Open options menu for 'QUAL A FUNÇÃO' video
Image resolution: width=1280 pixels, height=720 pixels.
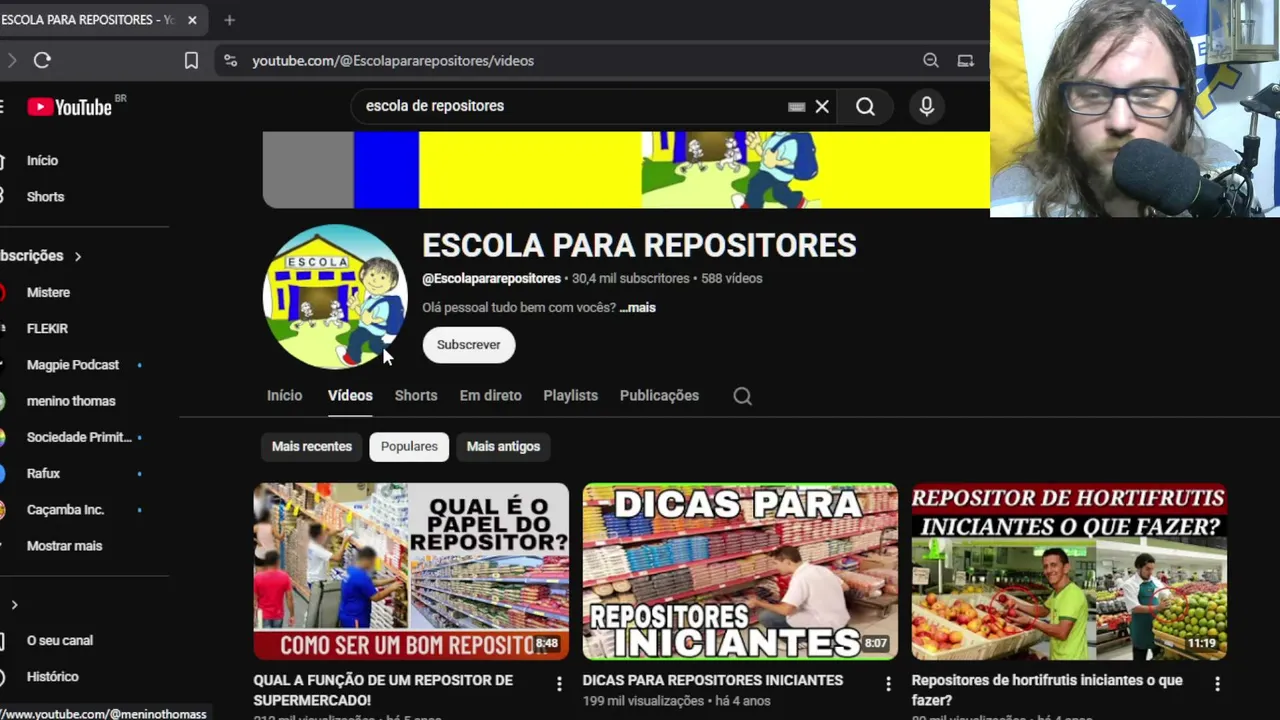tap(559, 684)
